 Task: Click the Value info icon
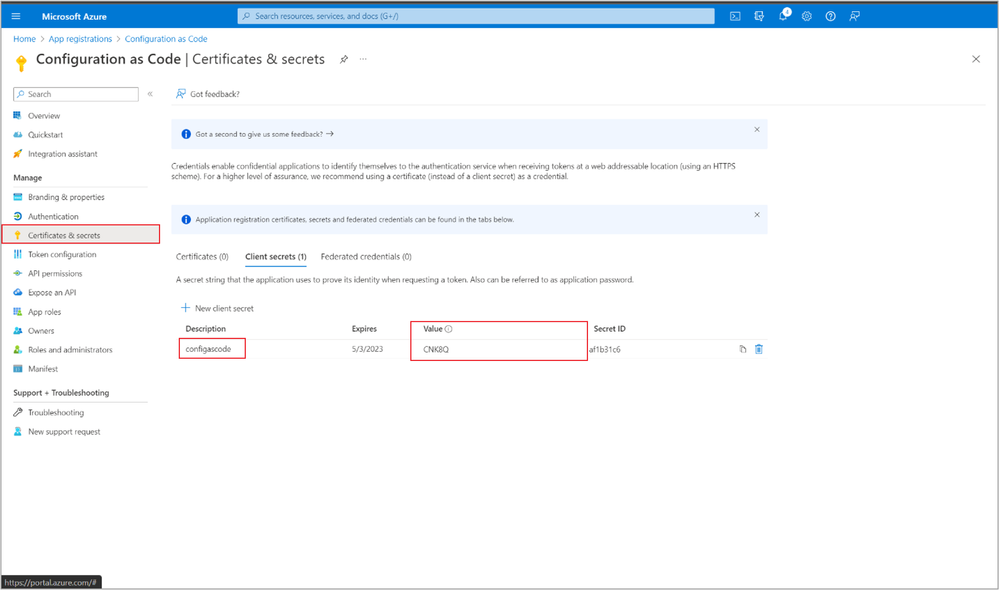[449, 329]
